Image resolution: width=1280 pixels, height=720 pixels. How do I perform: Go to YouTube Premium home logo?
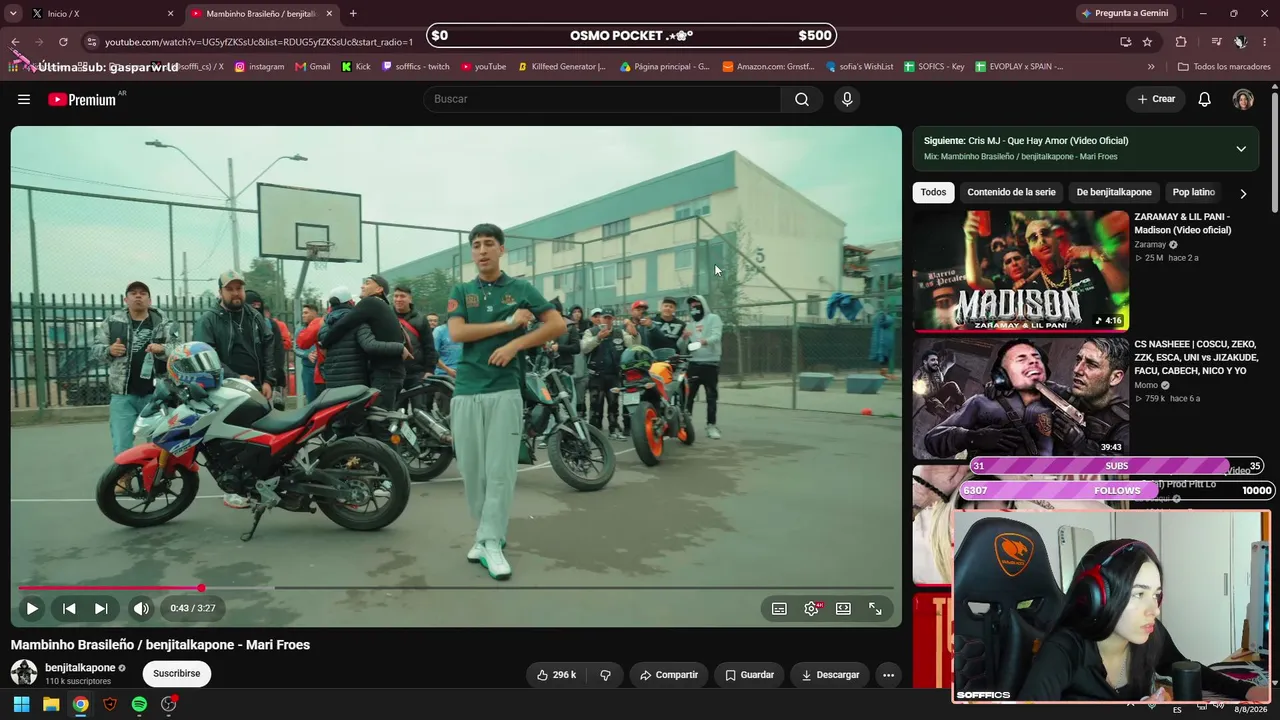(82, 99)
